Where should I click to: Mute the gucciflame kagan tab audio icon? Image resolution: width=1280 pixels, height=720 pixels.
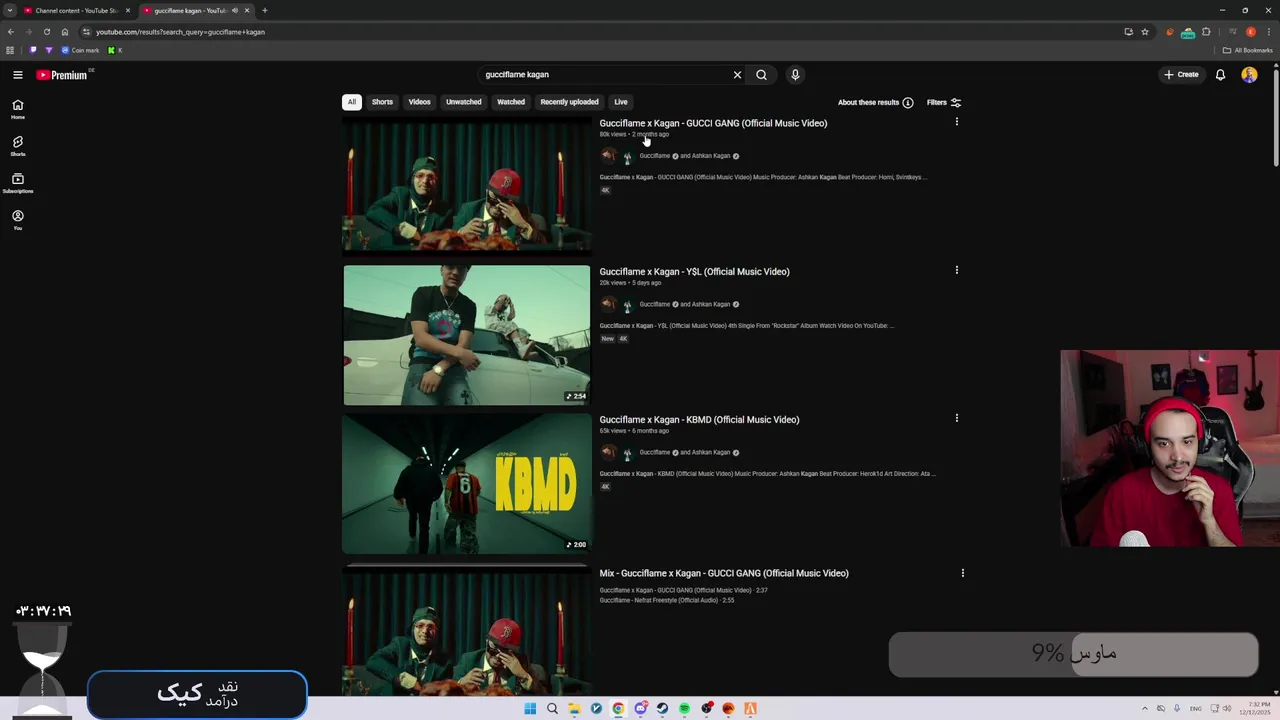[x=234, y=10]
